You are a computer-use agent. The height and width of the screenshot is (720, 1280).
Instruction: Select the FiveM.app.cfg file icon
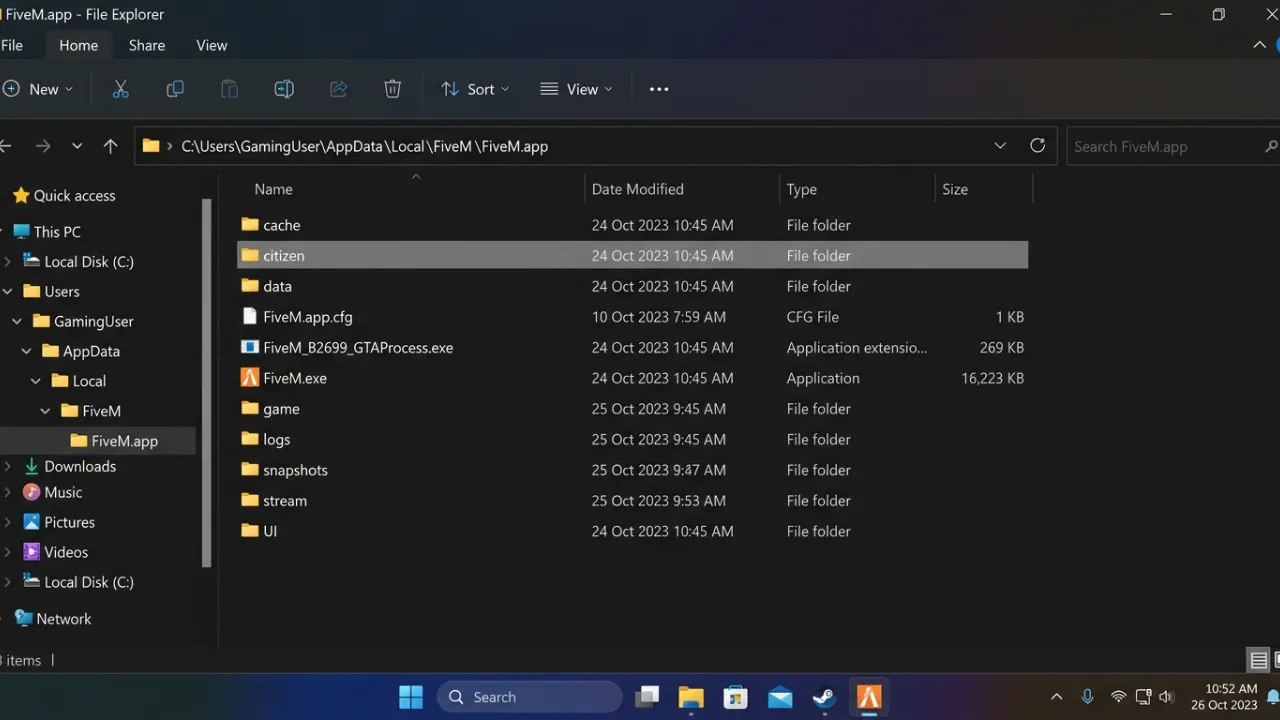[x=250, y=316]
